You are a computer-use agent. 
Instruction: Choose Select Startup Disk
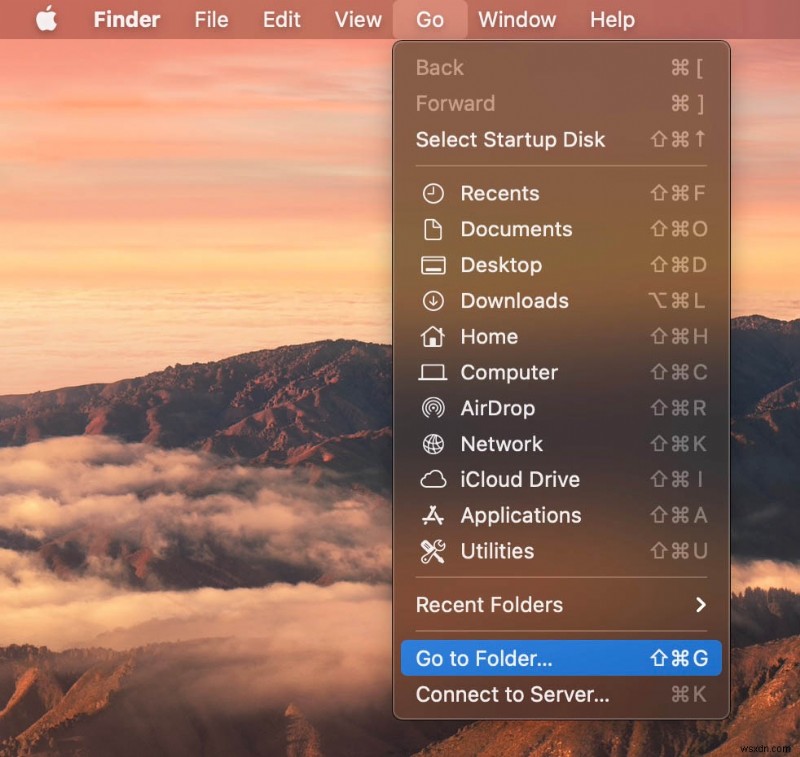[511, 140]
